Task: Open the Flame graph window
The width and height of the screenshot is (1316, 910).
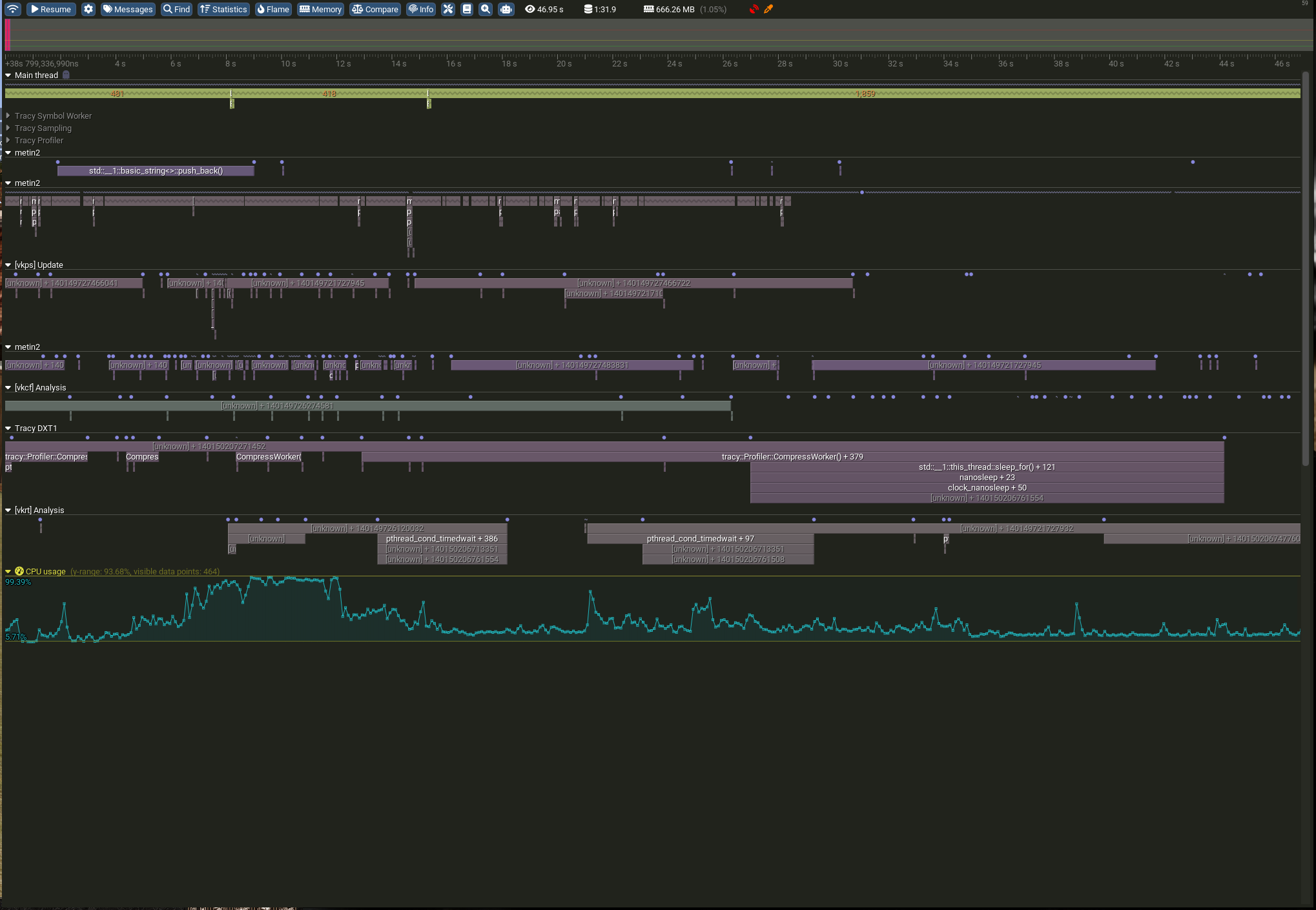Action: (273, 9)
